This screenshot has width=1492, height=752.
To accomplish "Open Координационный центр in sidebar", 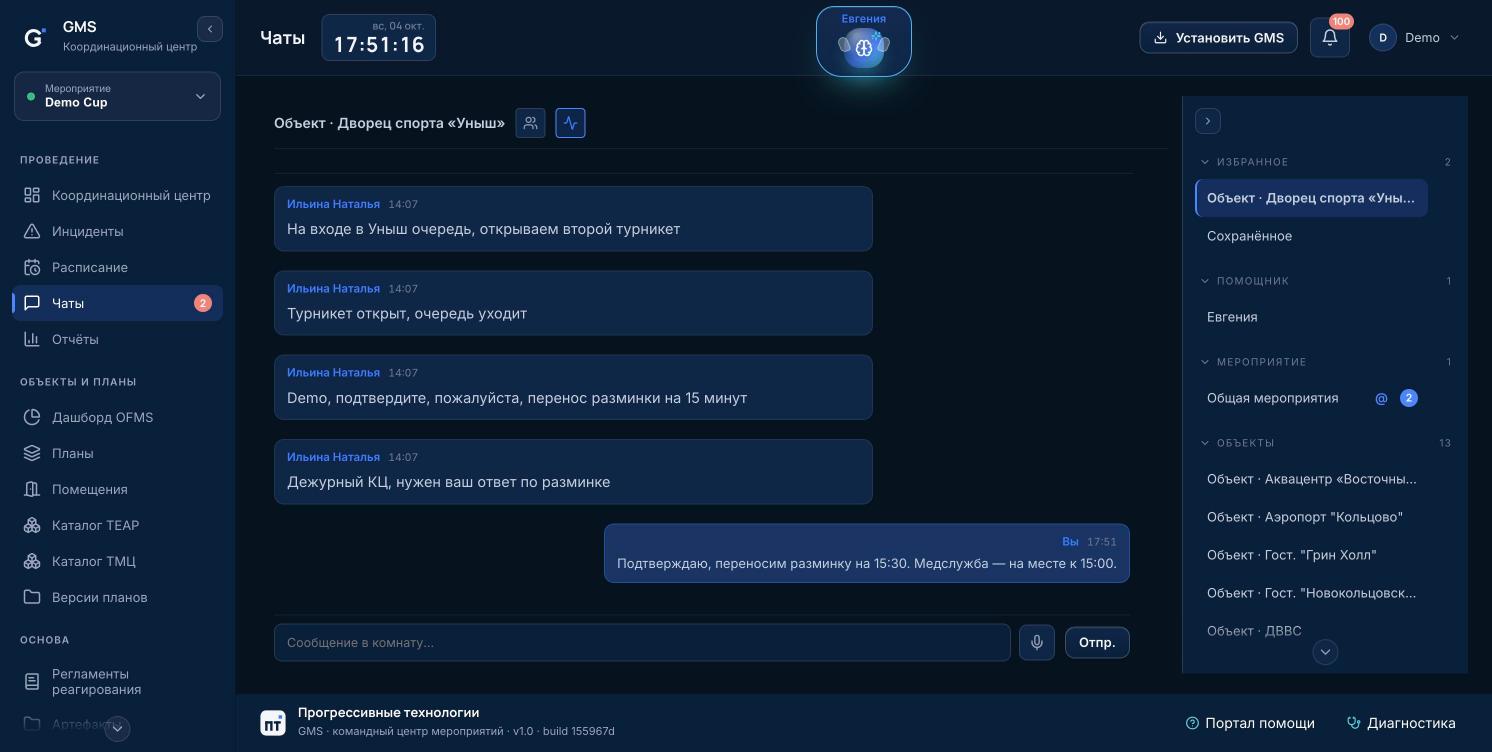I will 118,195.
